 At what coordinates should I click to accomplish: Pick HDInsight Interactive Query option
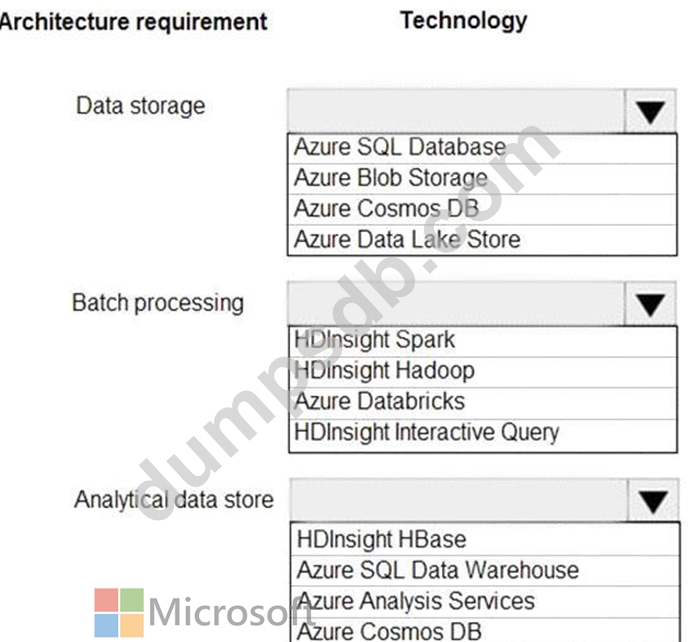click(x=427, y=433)
